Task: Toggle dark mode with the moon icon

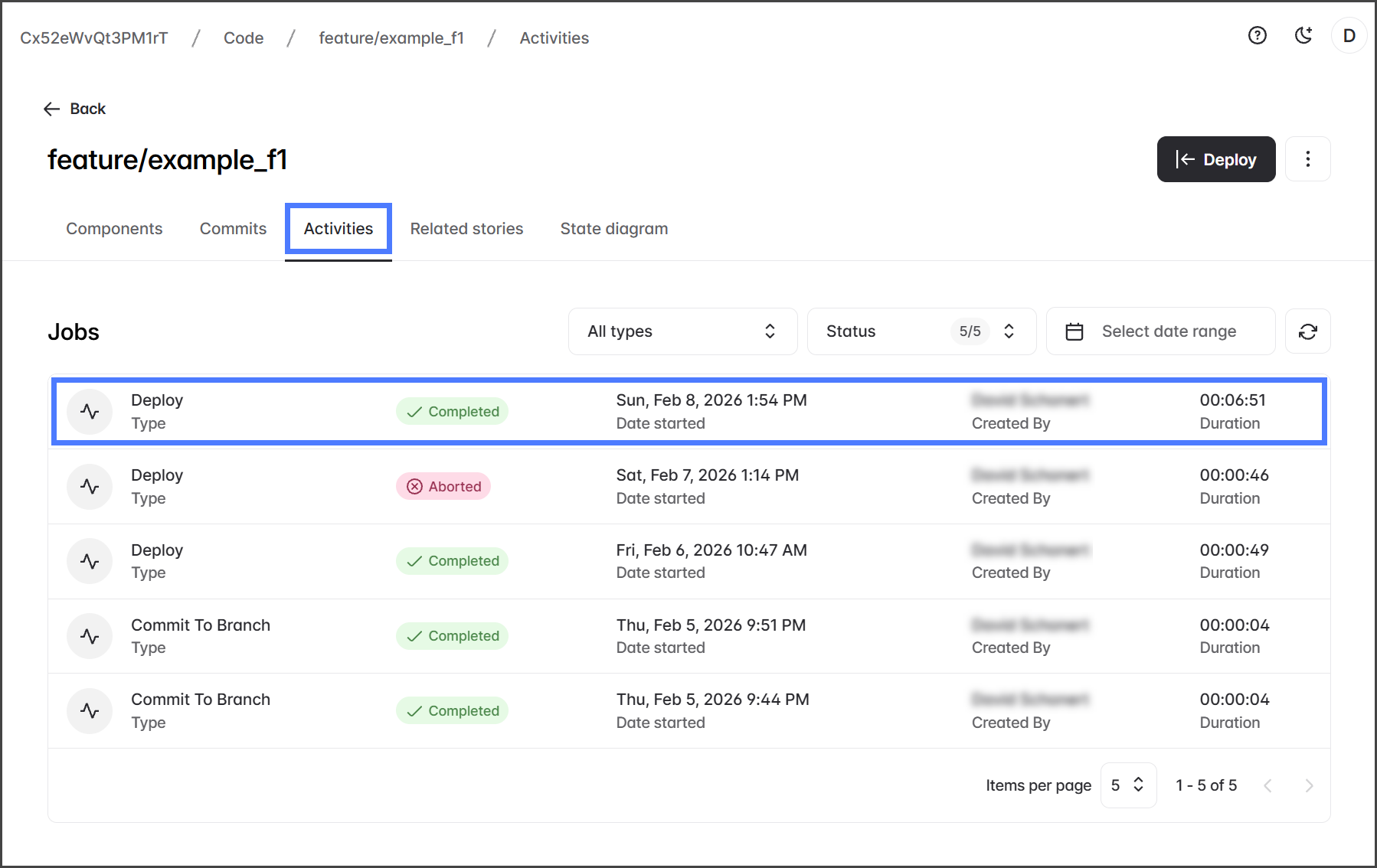Action: click(x=1303, y=36)
